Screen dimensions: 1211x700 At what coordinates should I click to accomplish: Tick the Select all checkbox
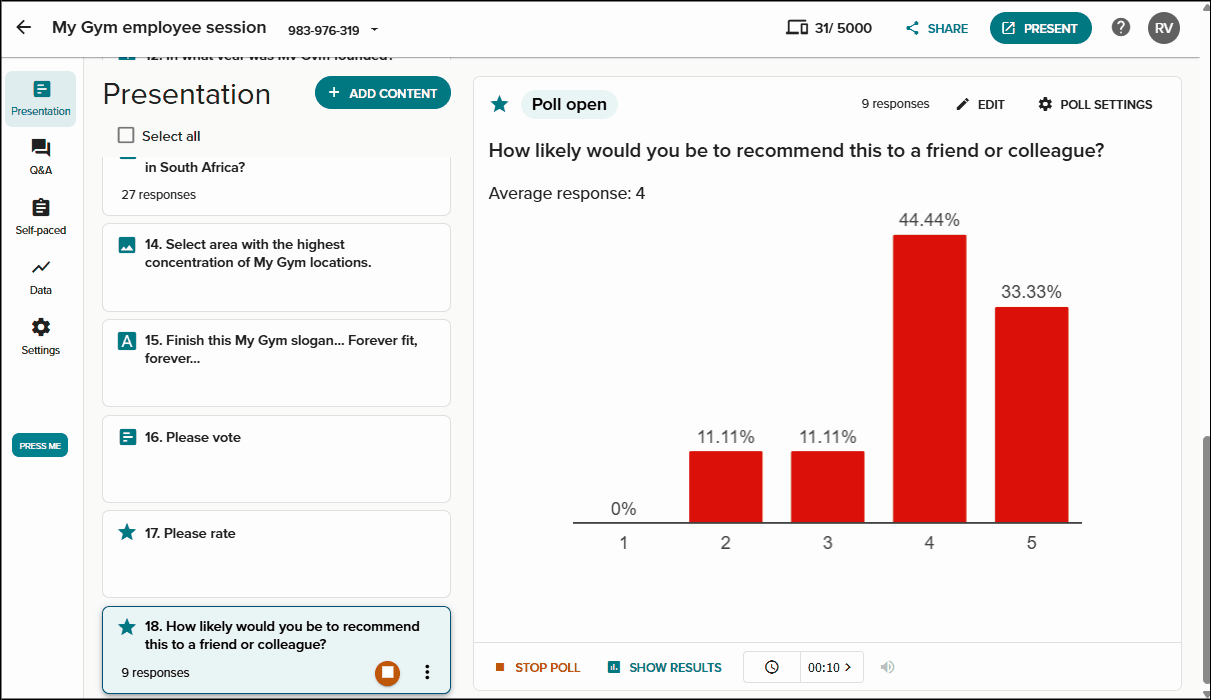pos(126,136)
